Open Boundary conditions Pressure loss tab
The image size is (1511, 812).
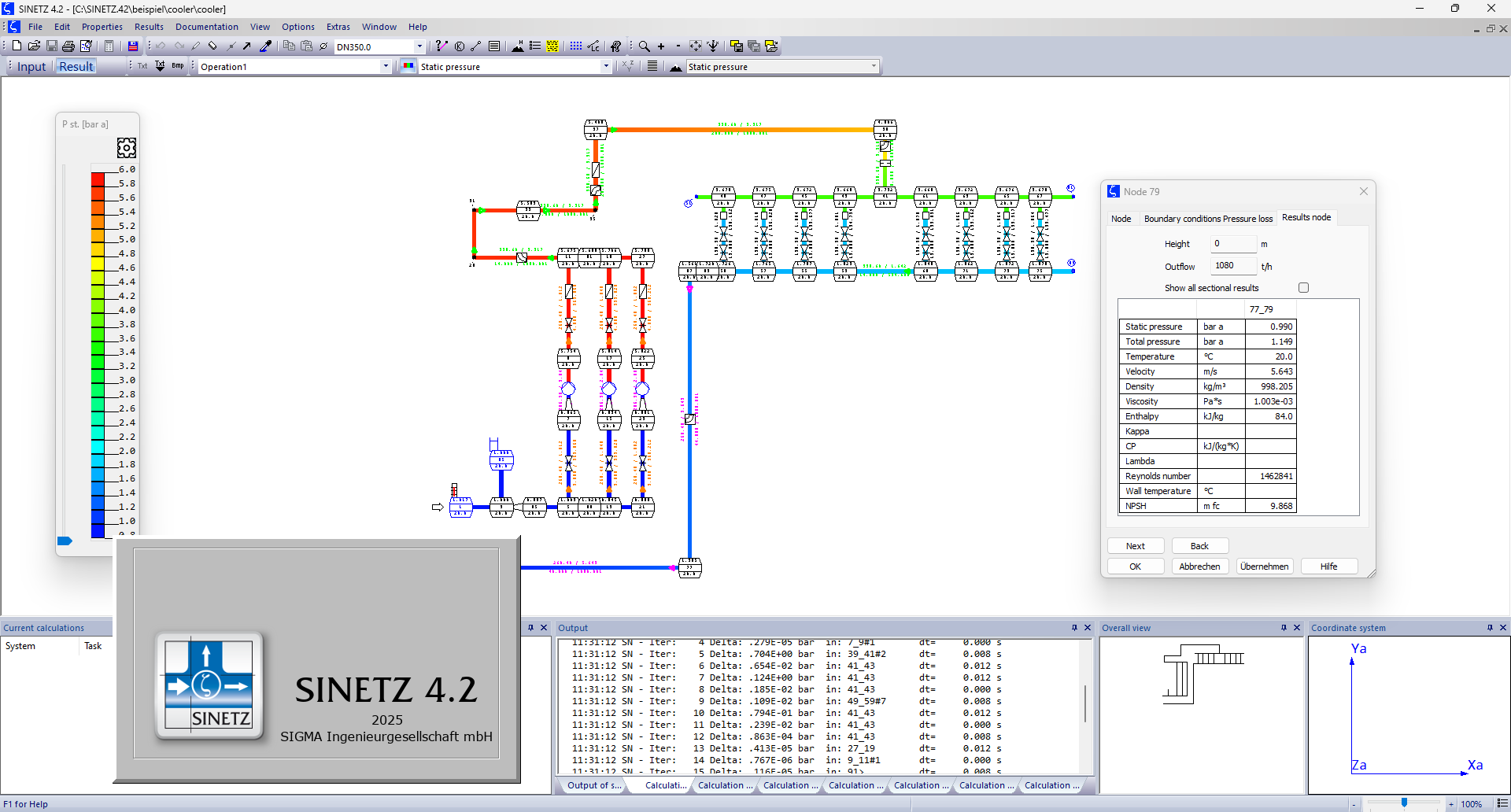[x=1208, y=219]
